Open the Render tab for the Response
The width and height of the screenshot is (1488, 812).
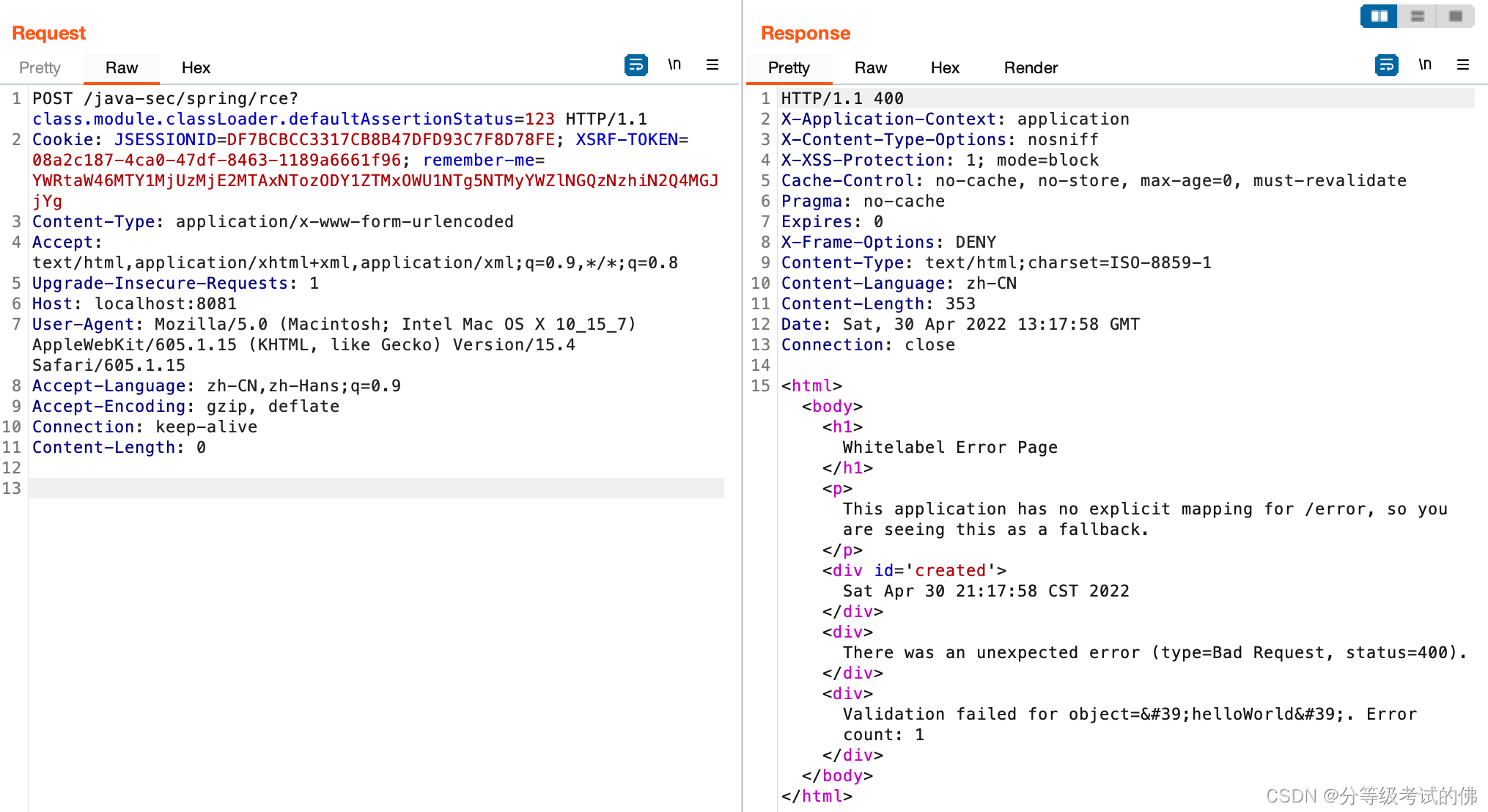(1031, 67)
